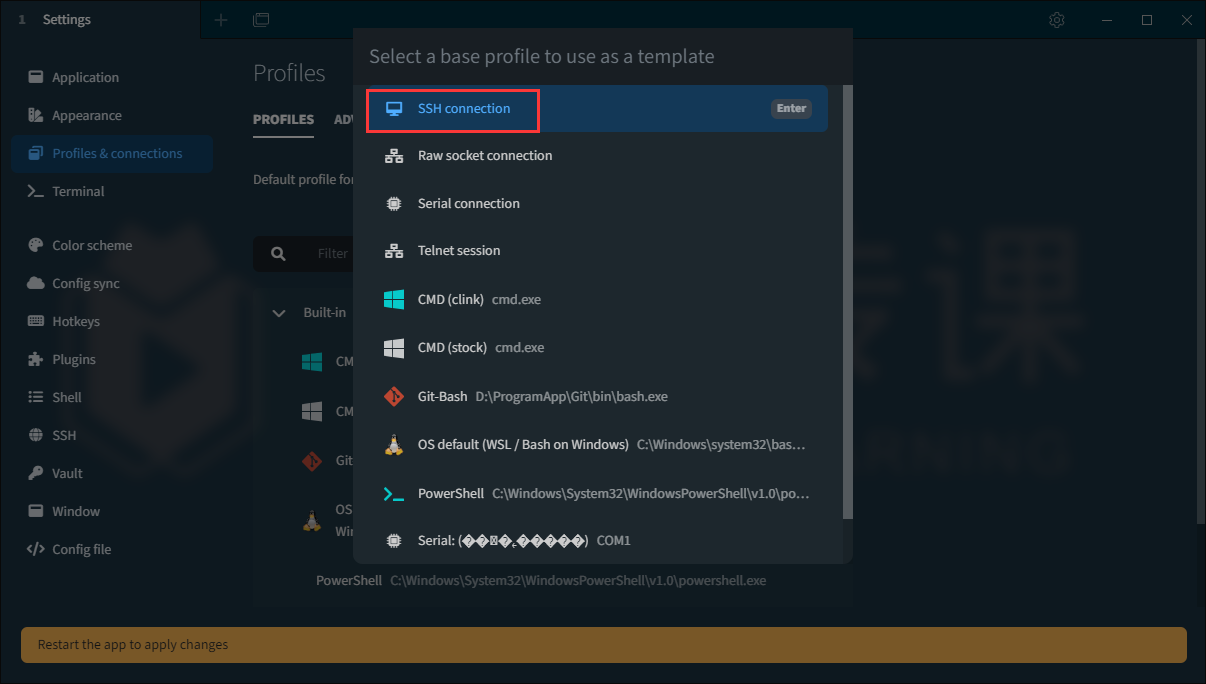Image resolution: width=1206 pixels, height=684 pixels.
Task: Click the Vault settings label
Action: tap(67, 473)
